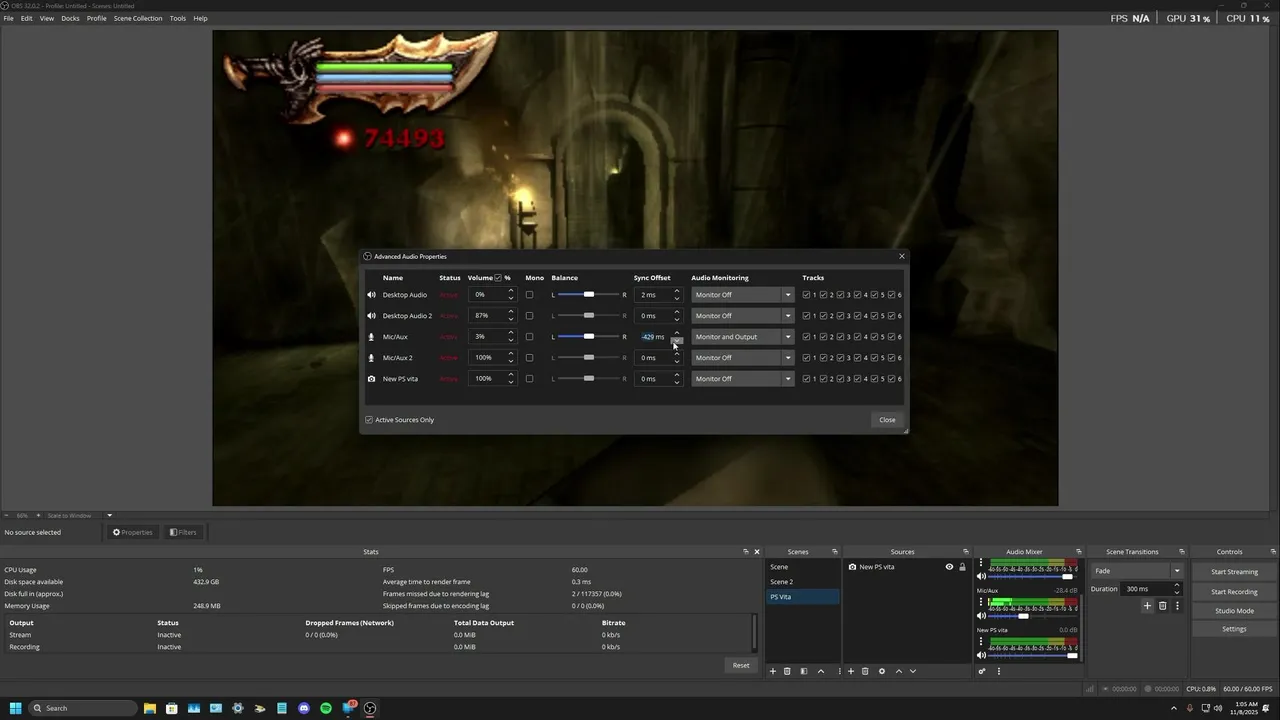1280x720 pixels.
Task: Open Monitor and Output dropdown for Mic/Aux
Action: click(743, 337)
